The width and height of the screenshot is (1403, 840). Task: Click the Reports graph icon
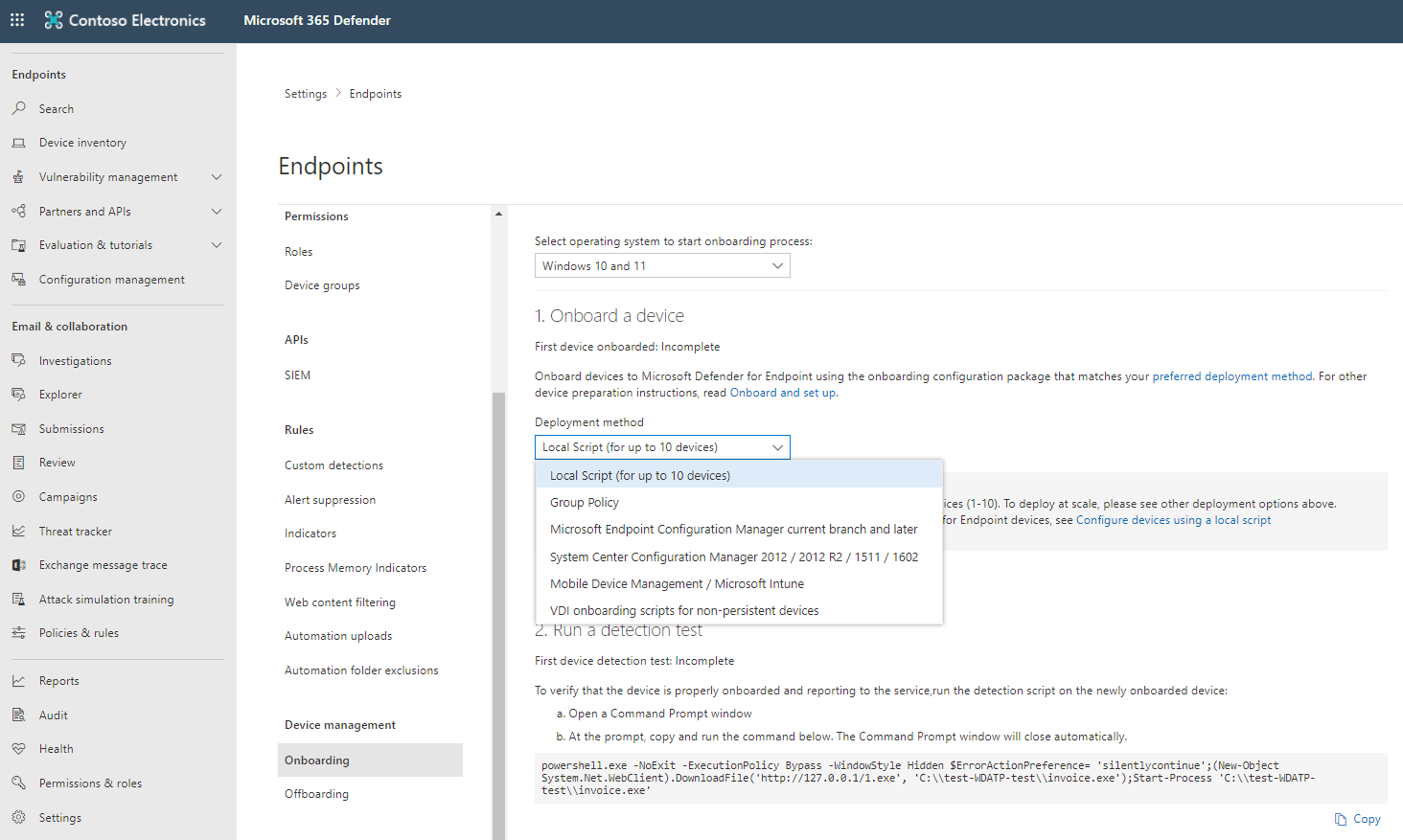[x=18, y=681]
